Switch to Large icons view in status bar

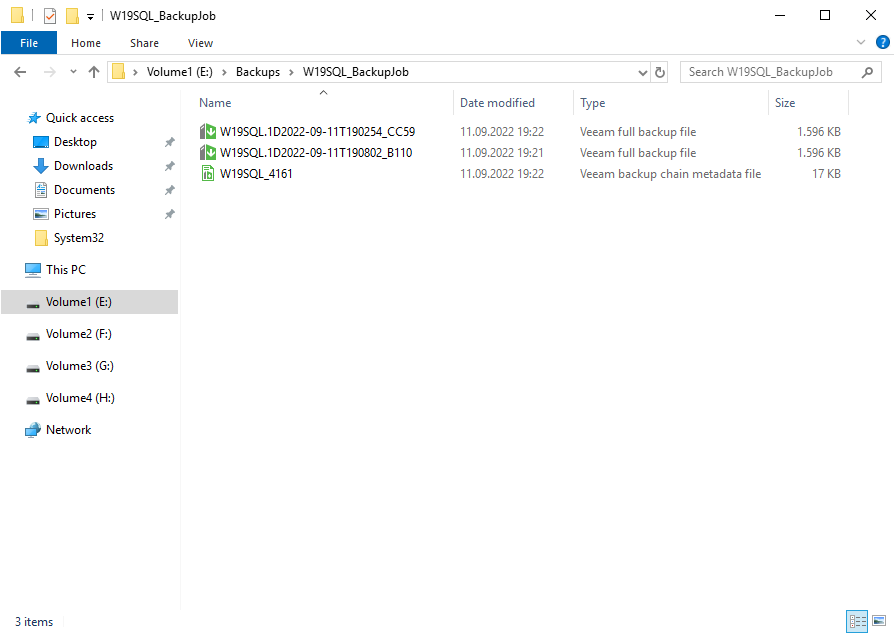[879, 621]
